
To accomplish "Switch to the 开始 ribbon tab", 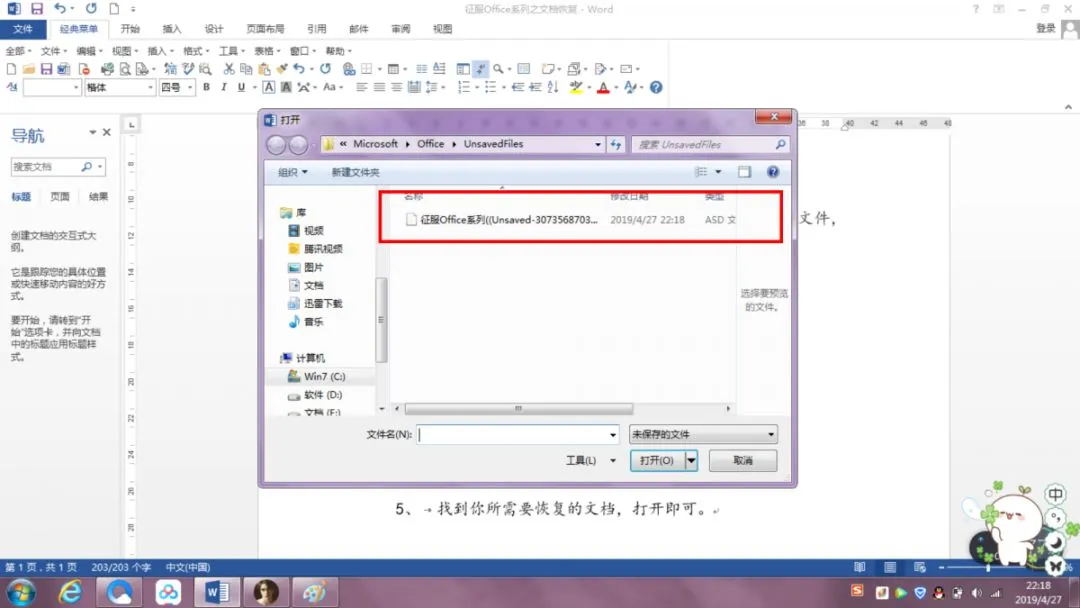I will pyautogui.click(x=130, y=29).
